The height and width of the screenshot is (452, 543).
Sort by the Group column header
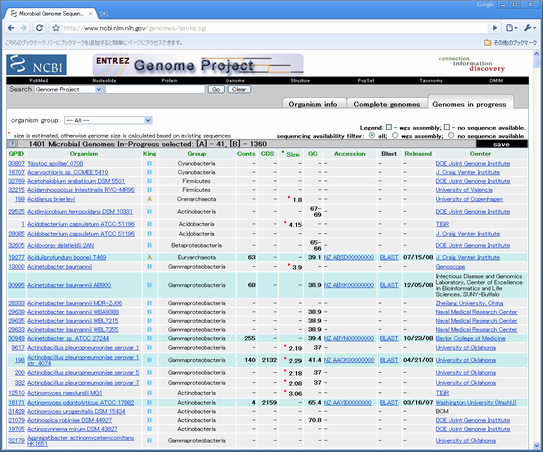tap(196, 154)
